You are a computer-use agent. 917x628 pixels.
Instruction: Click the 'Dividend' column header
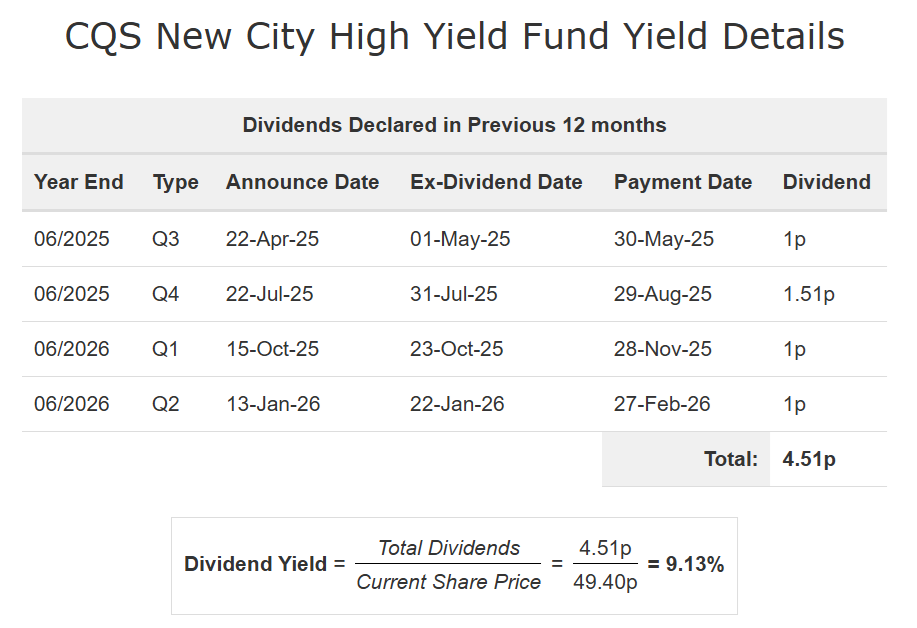tap(826, 182)
